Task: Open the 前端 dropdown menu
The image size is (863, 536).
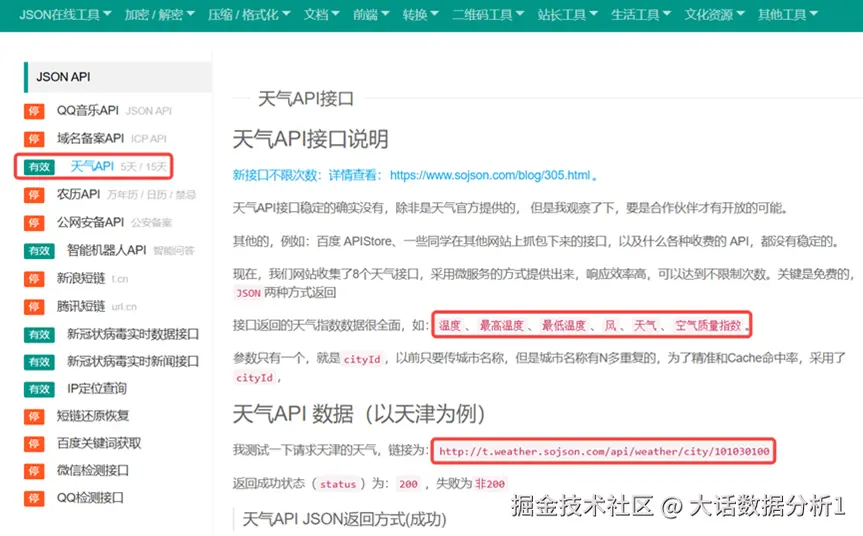Action: pos(371,15)
